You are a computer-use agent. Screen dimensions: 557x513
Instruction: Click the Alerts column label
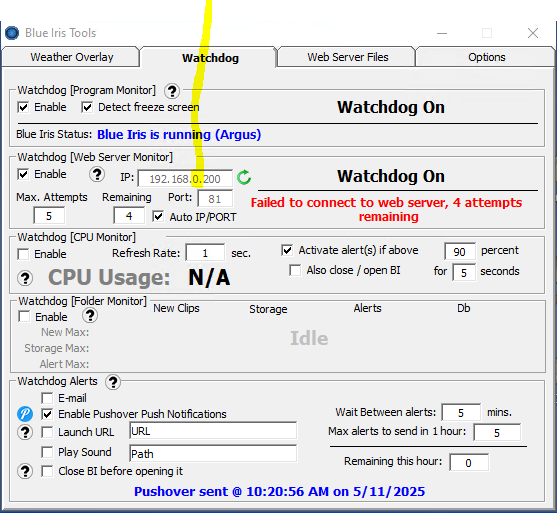tap(367, 308)
